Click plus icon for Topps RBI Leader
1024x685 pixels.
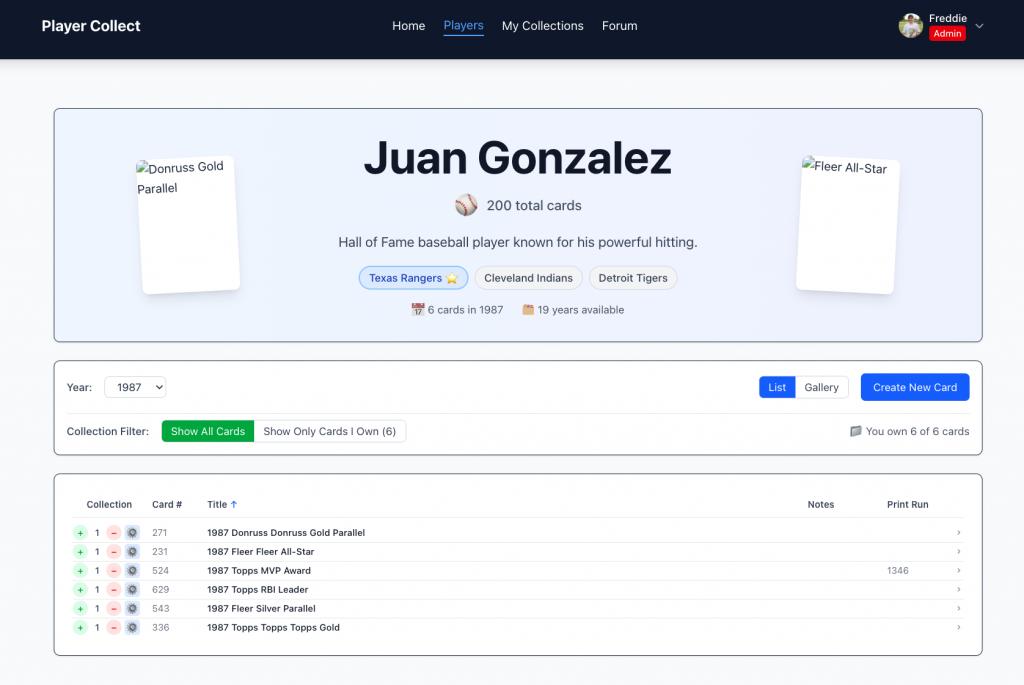coord(80,590)
